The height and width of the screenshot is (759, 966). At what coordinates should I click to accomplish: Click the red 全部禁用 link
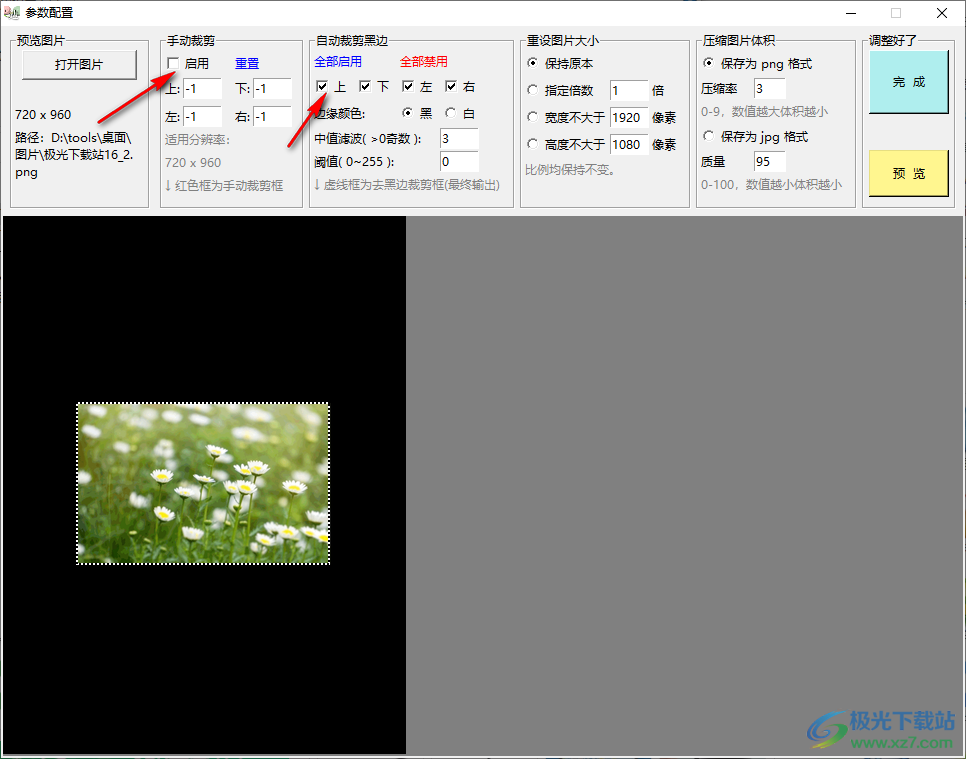coord(424,62)
